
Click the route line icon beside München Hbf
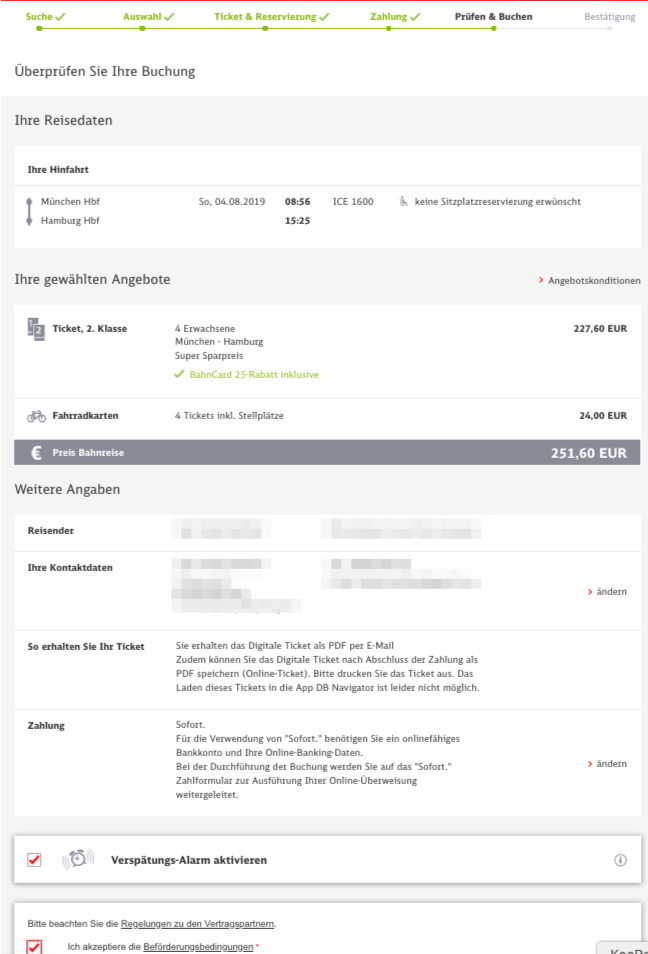[x=30, y=211]
